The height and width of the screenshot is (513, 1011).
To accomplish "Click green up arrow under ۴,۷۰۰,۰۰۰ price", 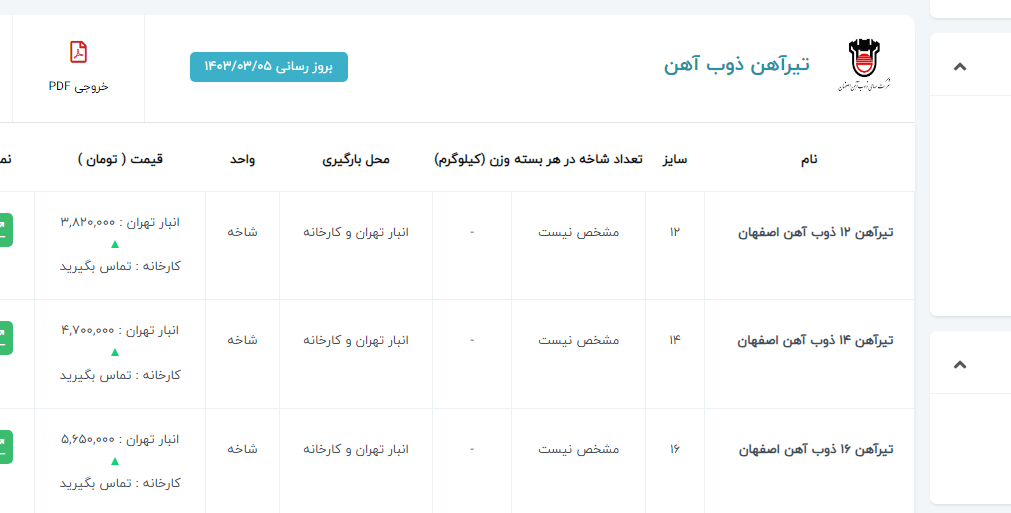I will pyautogui.click(x=114, y=352).
